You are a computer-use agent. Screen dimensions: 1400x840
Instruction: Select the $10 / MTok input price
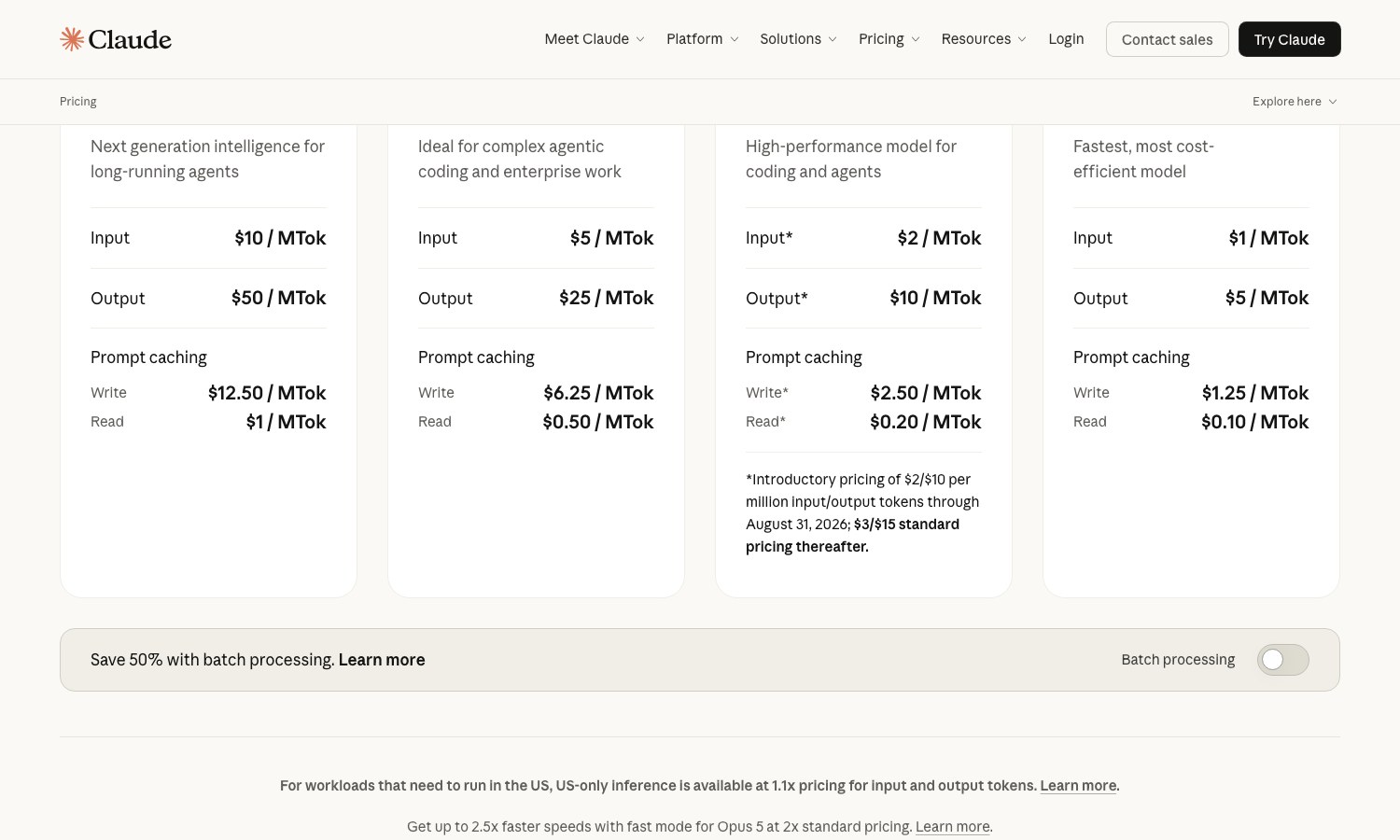click(x=280, y=238)
